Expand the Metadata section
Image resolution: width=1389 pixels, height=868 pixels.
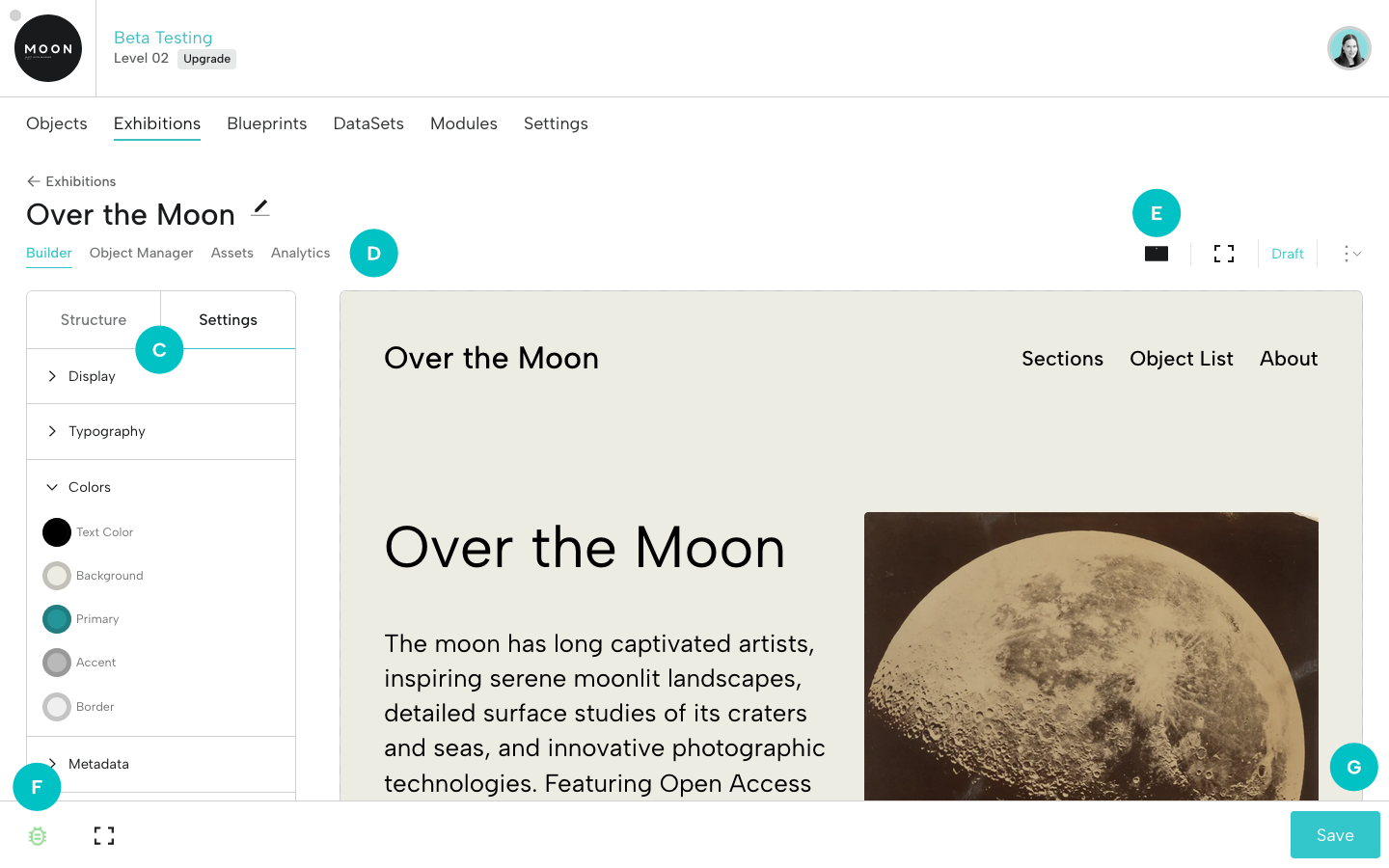[98, 764]
